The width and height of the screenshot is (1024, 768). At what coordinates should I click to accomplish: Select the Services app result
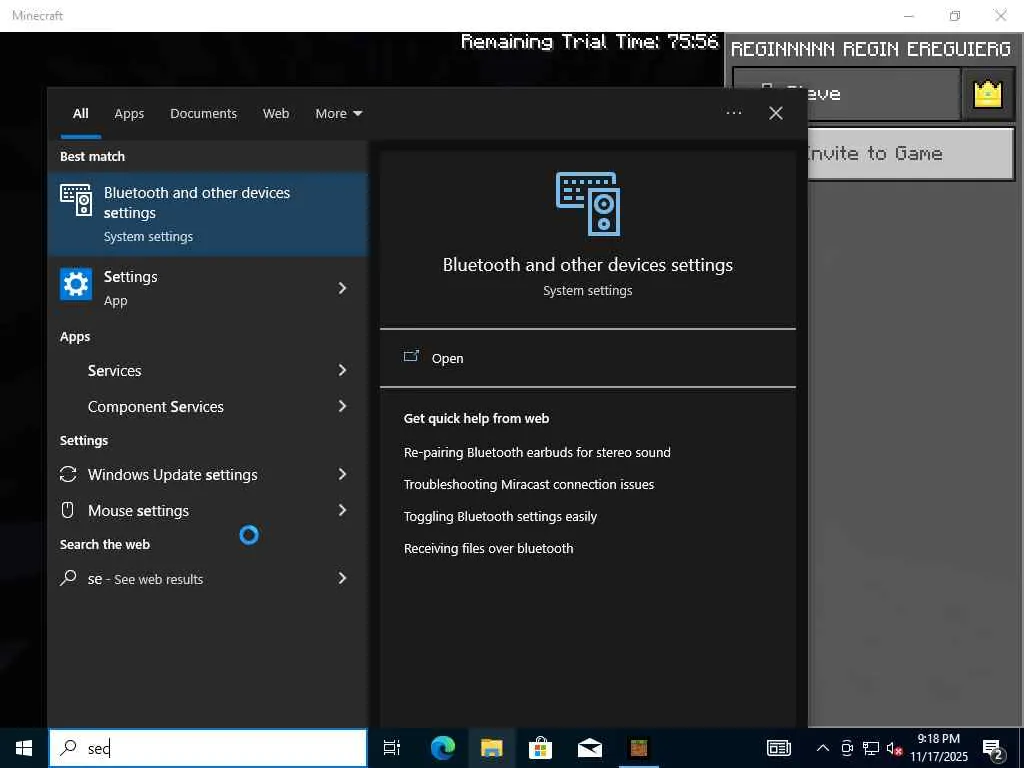coord(208,370)
